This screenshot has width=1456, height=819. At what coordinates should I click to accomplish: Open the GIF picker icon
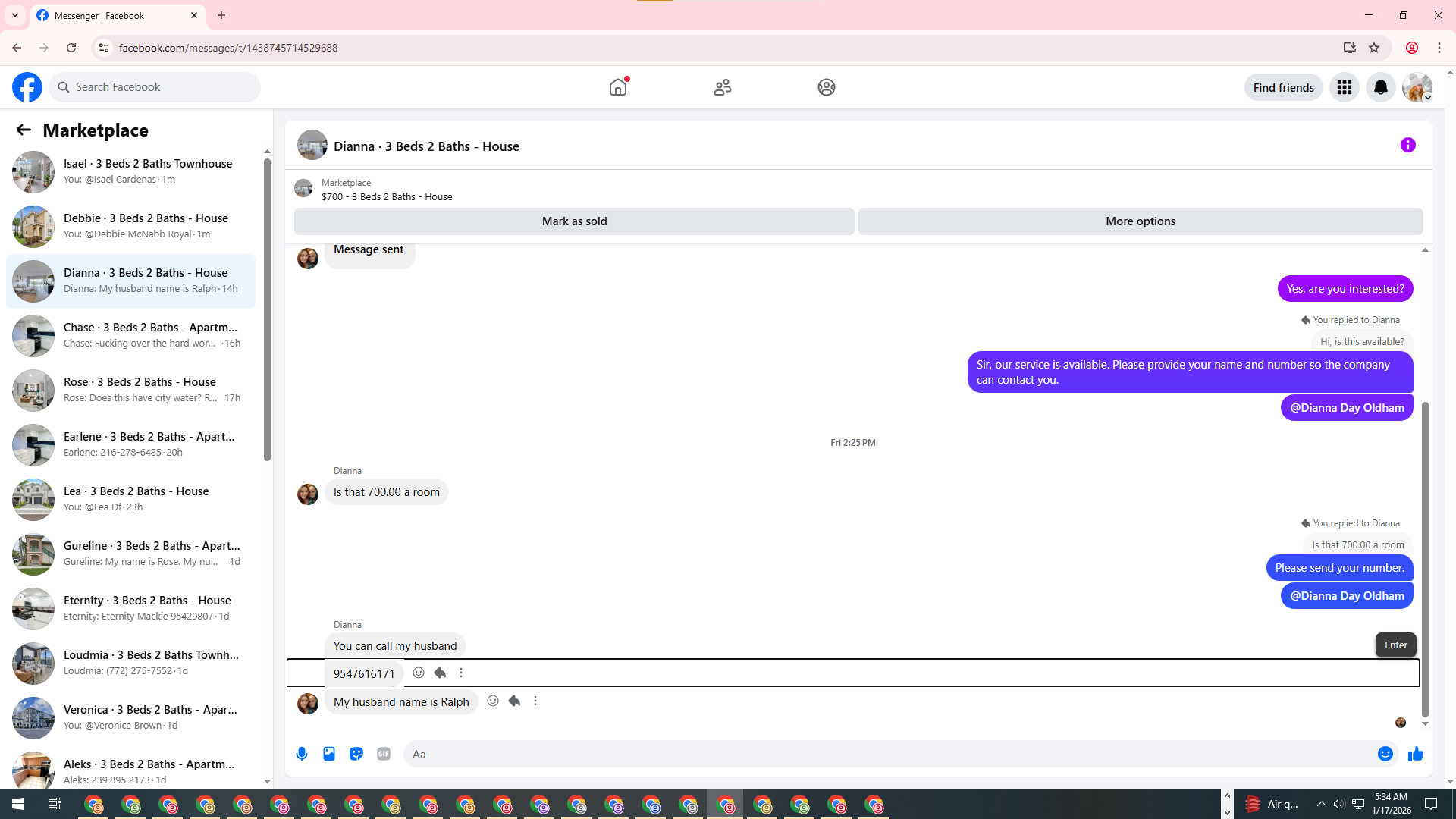click(x=384, y=754)
